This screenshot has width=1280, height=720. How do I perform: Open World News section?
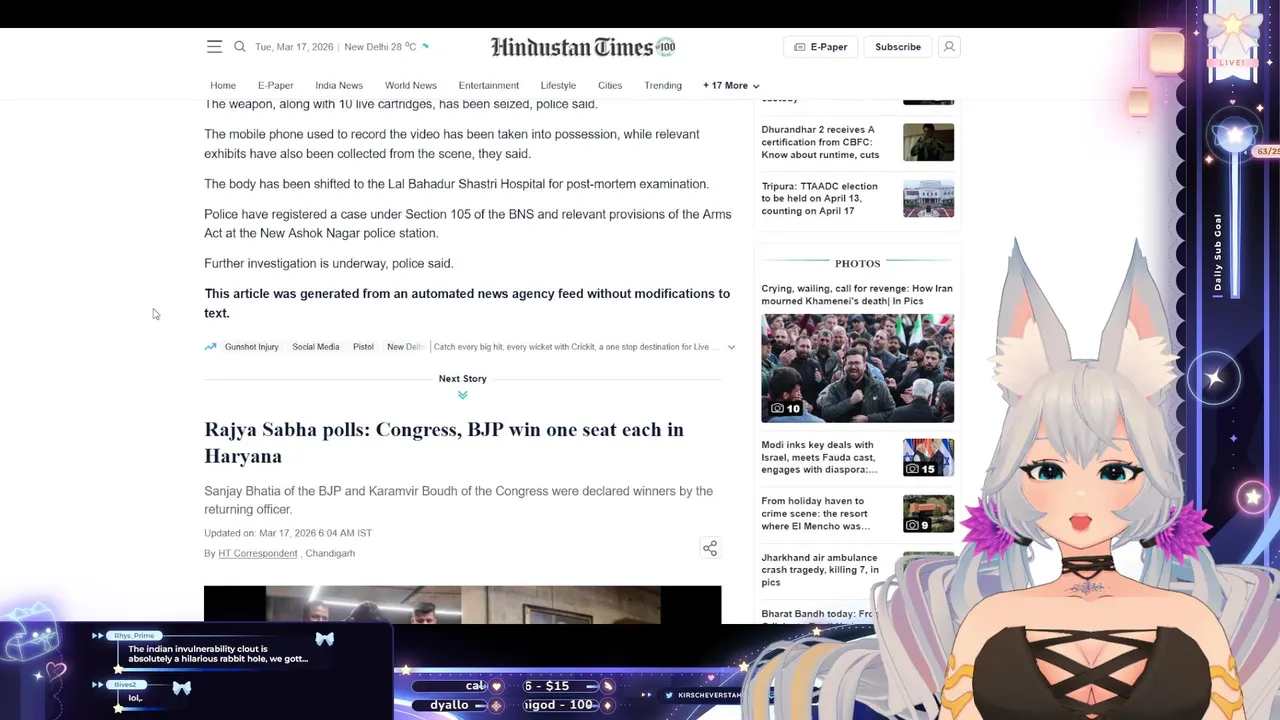tap(411, 86)
